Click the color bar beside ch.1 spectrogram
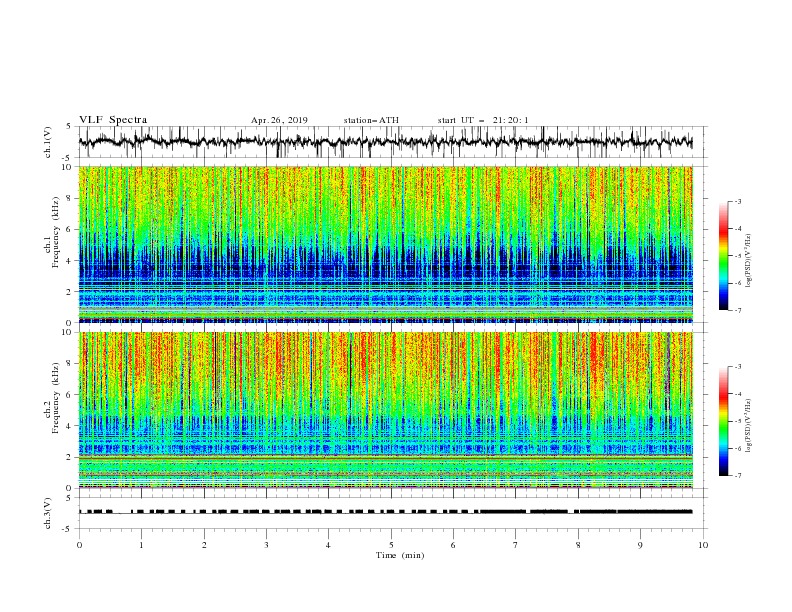The height and width of the screenshot is (612, 792). [x=724, y=256]
